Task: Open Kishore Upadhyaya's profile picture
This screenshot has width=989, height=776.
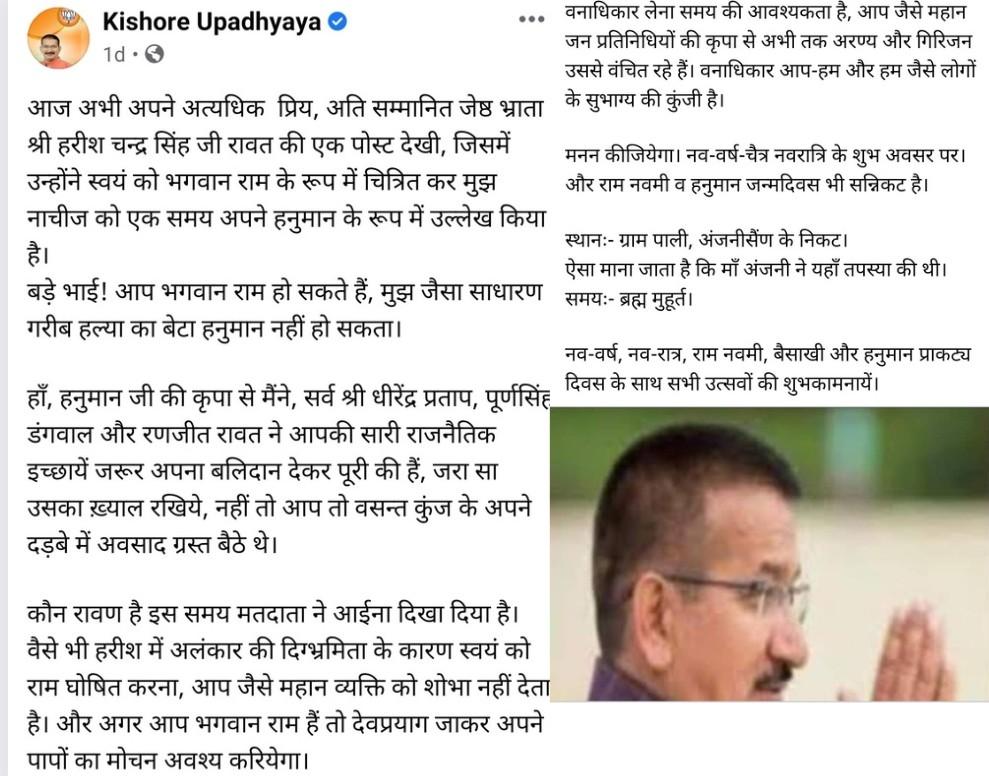Action: tap(58, 38)
